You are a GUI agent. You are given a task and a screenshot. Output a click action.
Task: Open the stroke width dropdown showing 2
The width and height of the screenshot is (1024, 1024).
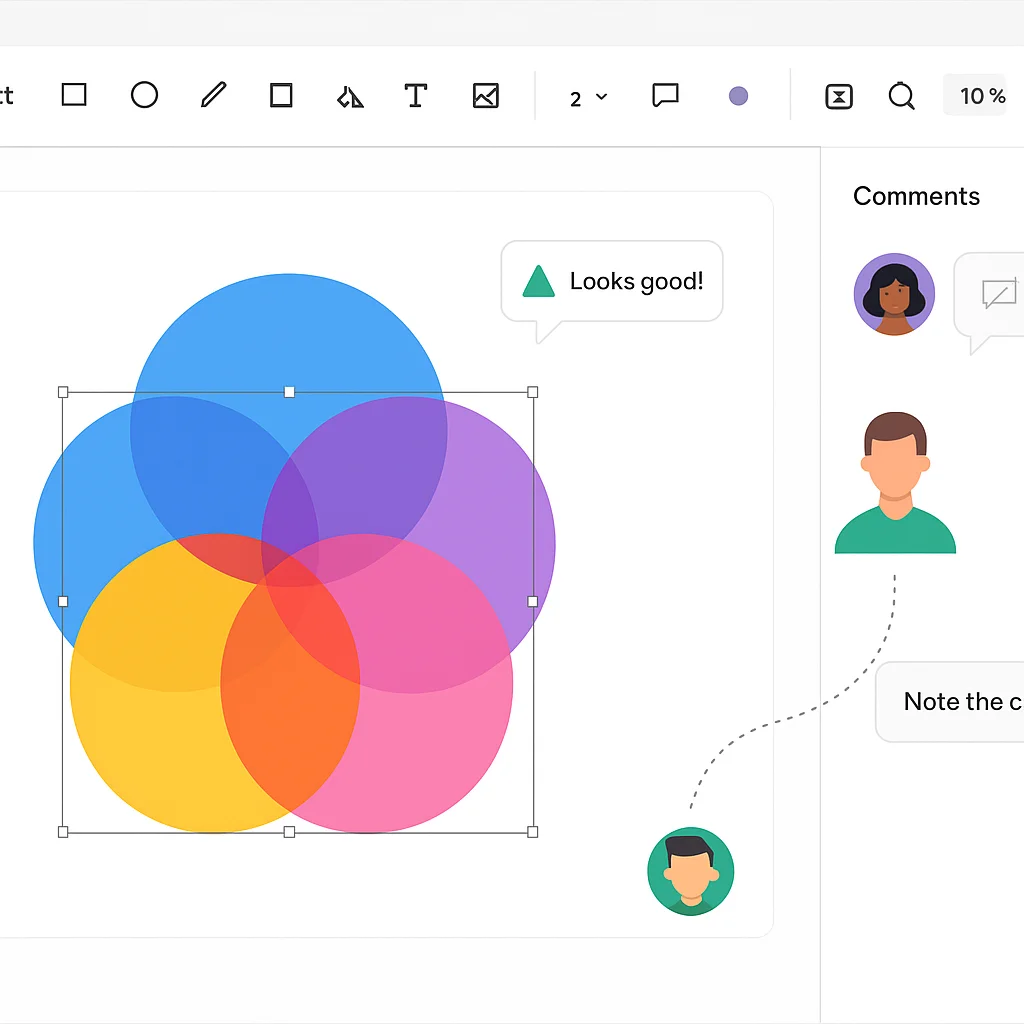click(x=588, y=96)
